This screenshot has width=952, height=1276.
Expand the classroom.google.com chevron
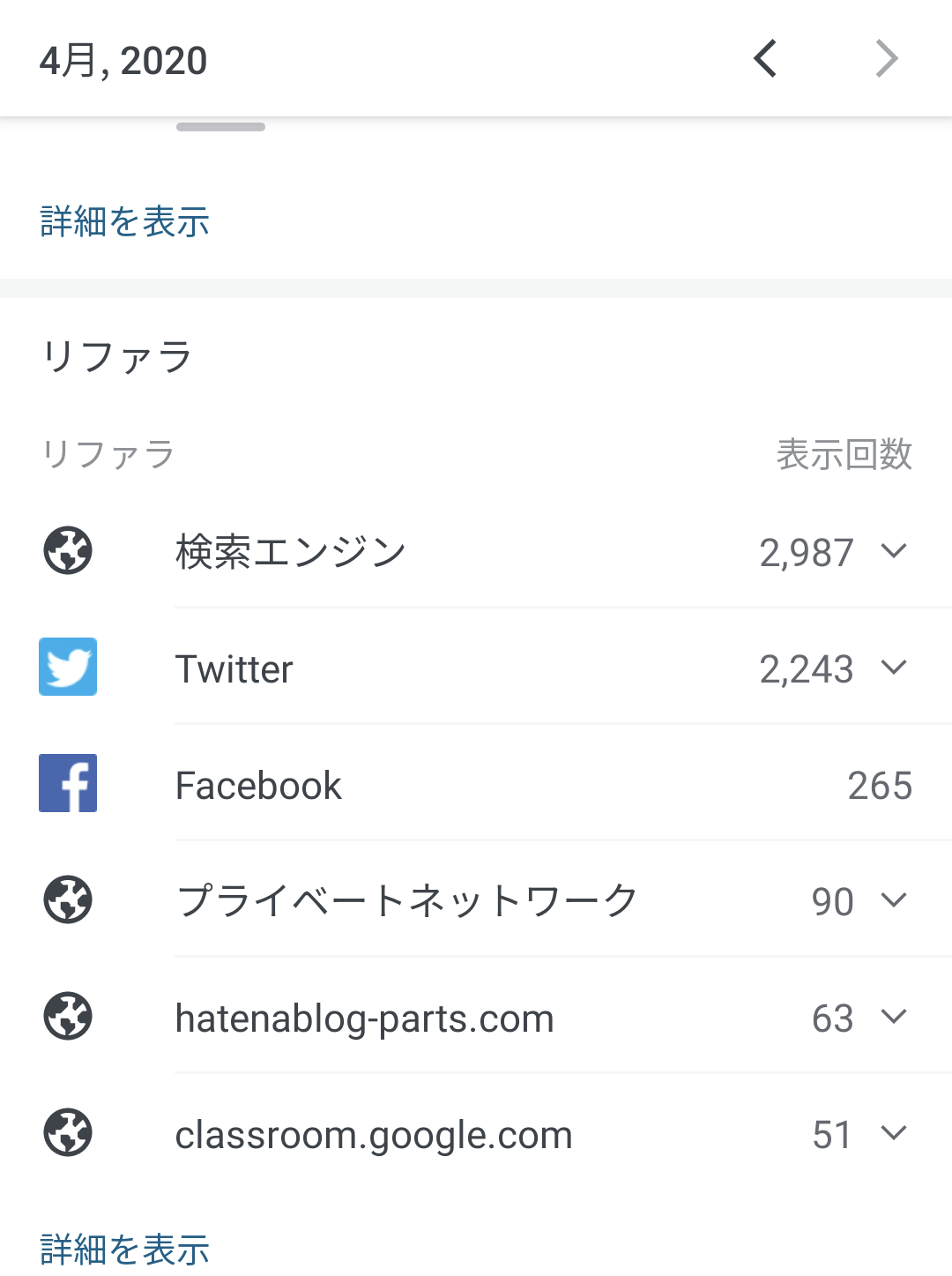coord(893,1133)
